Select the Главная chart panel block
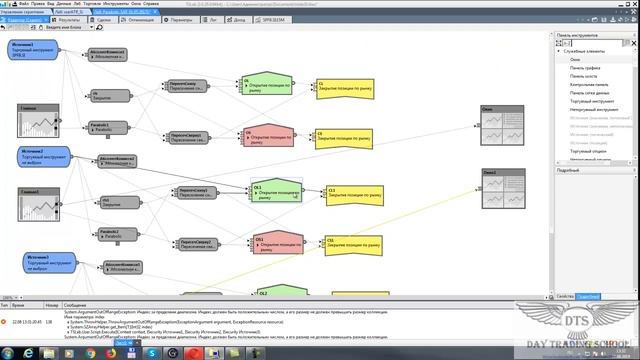640x360 pixels. coord(38,120)
